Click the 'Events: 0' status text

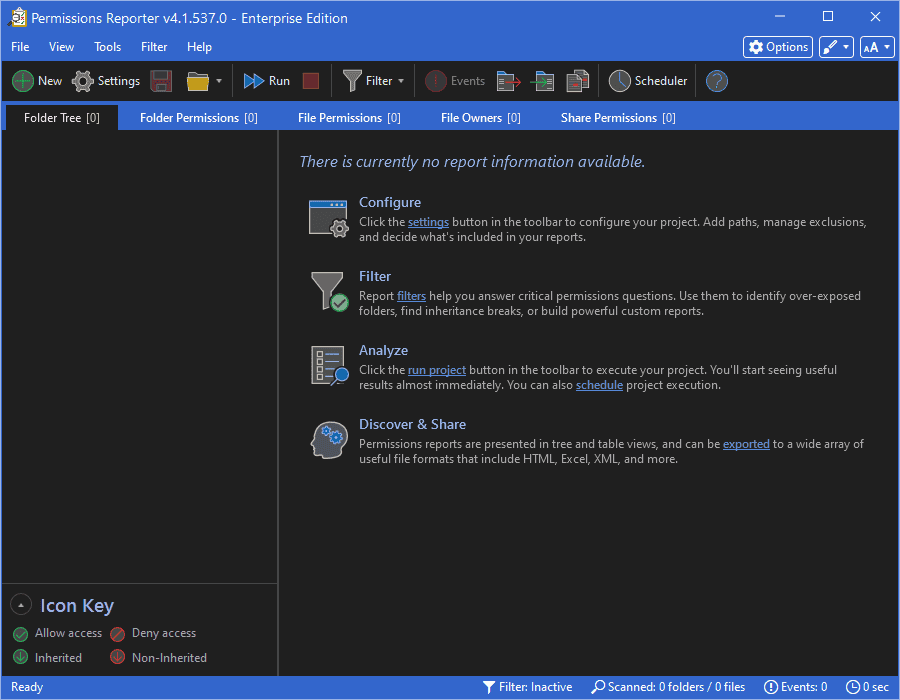click(x=804, y=687)
